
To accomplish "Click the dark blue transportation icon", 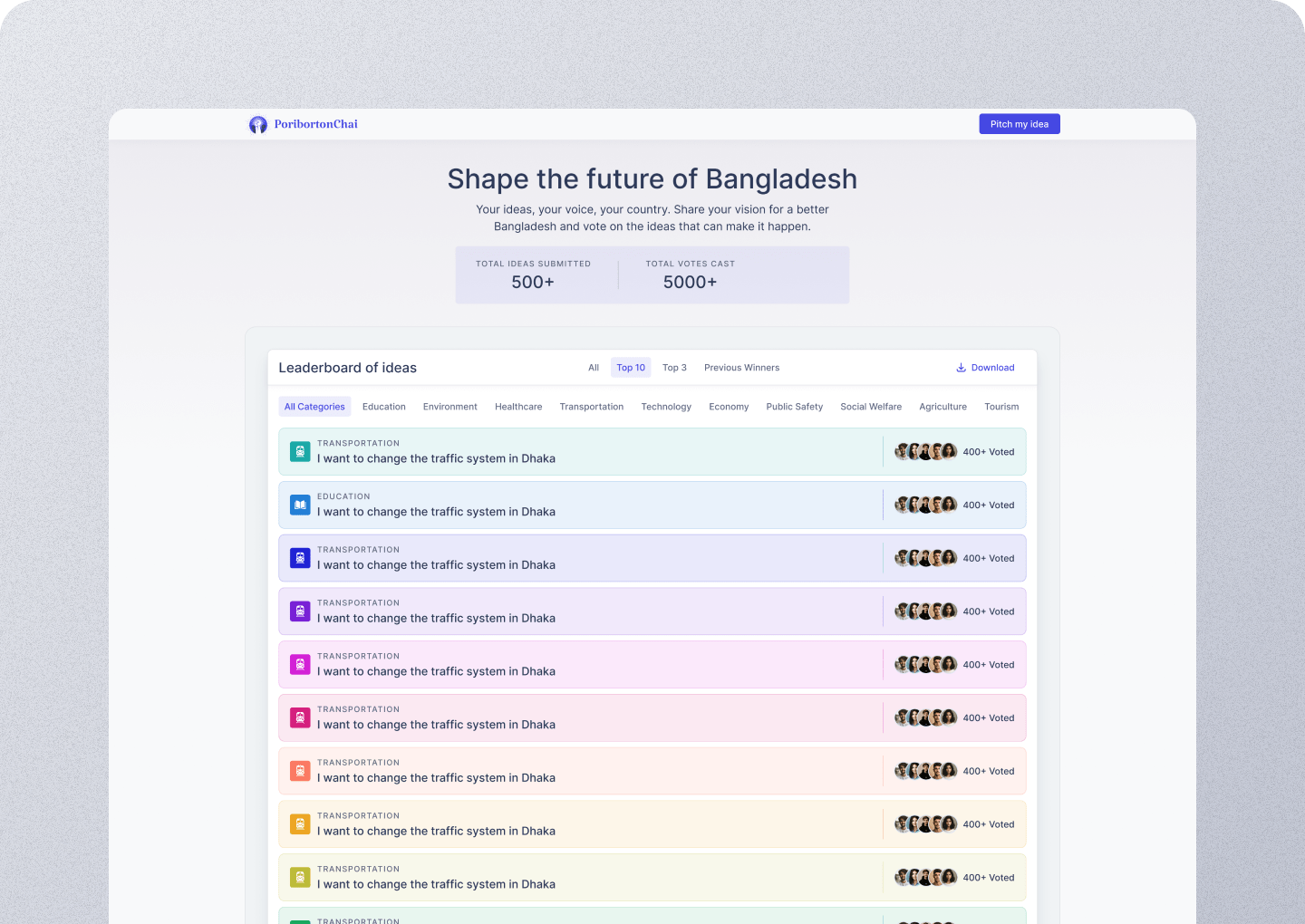I will [x=300, y=558].
